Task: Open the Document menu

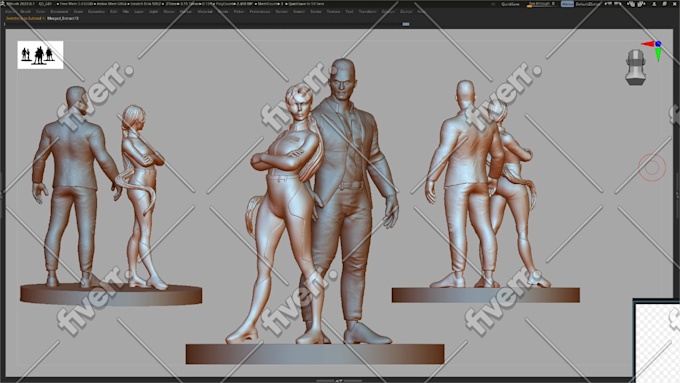Action: coord(59,12)
